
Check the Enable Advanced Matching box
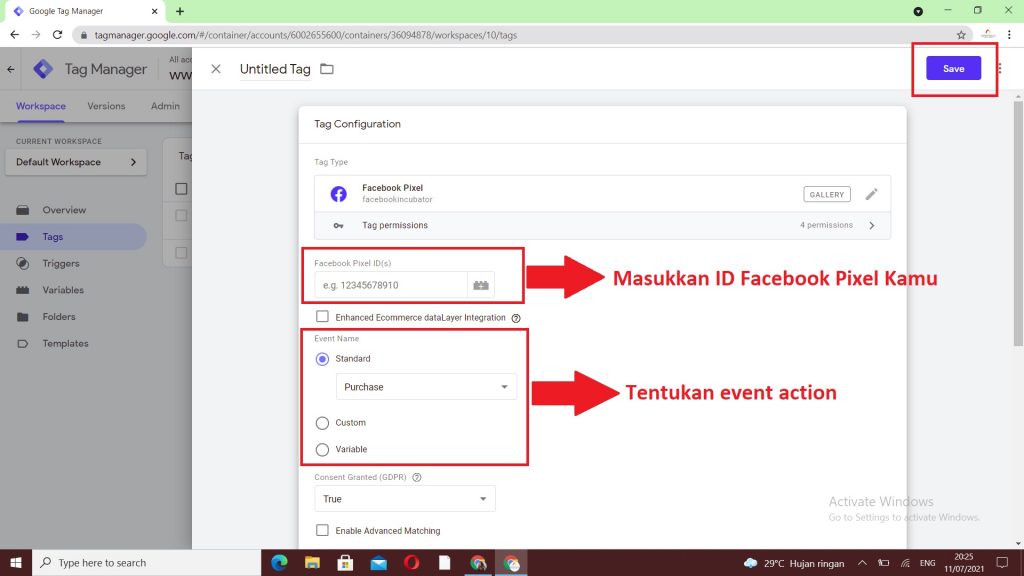pyautogui.click(x=323, y=531)
